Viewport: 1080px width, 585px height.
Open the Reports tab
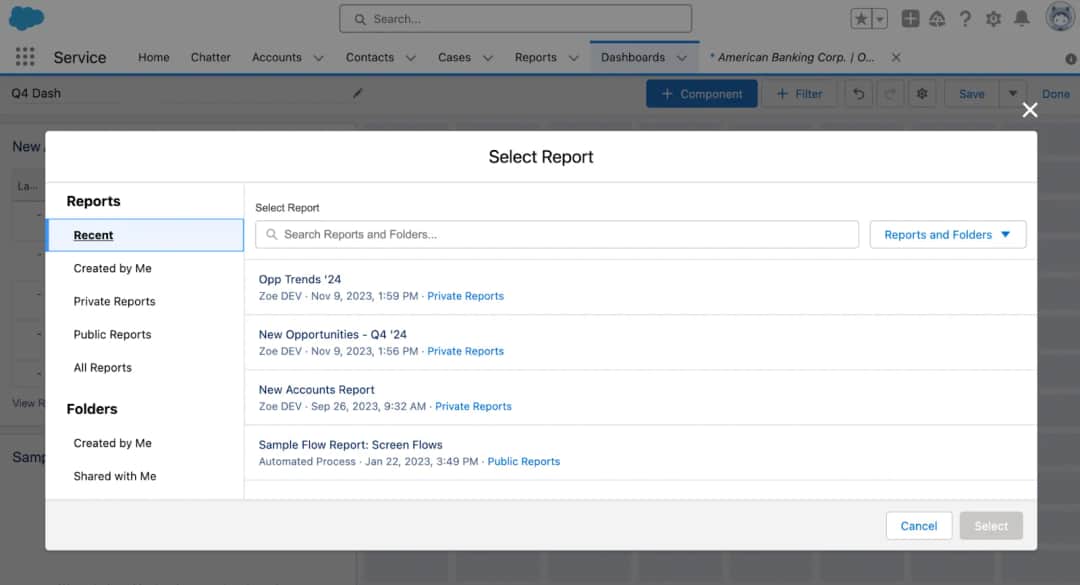pyautogui.click(x=535, y=57)
